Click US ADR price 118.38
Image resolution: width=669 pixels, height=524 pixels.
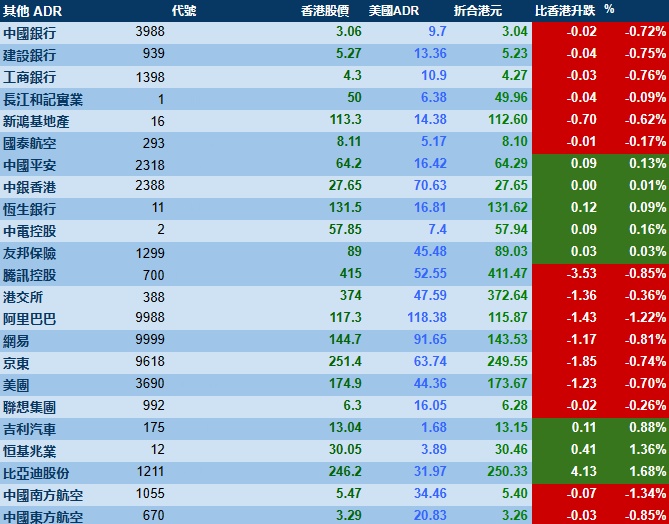(x=427, y=317)
